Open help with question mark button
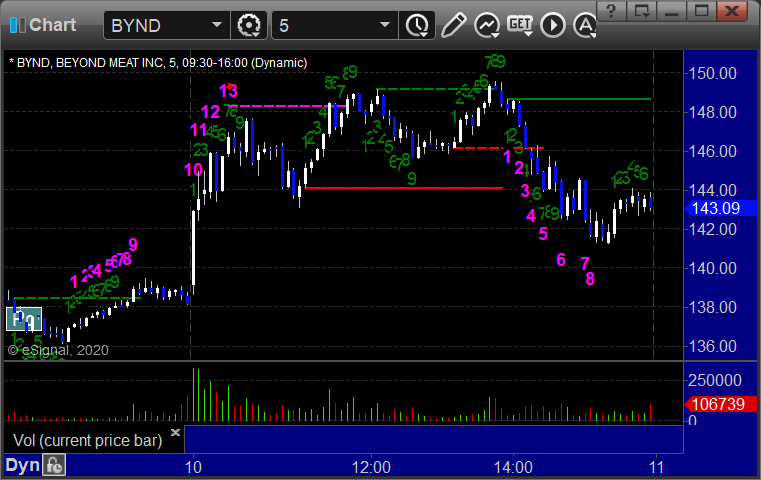Viewport: 761px width, 480px height. (x=611, y=11)
